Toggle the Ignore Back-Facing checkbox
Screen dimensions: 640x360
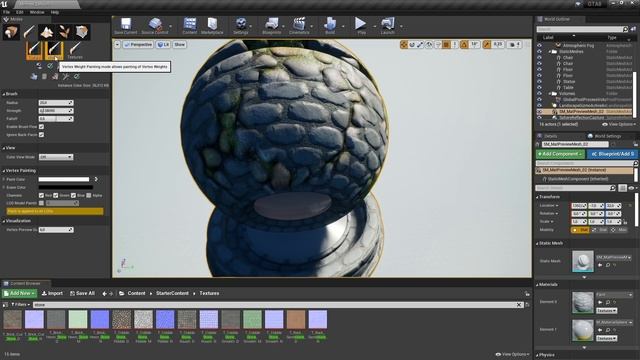click(41, 134)
